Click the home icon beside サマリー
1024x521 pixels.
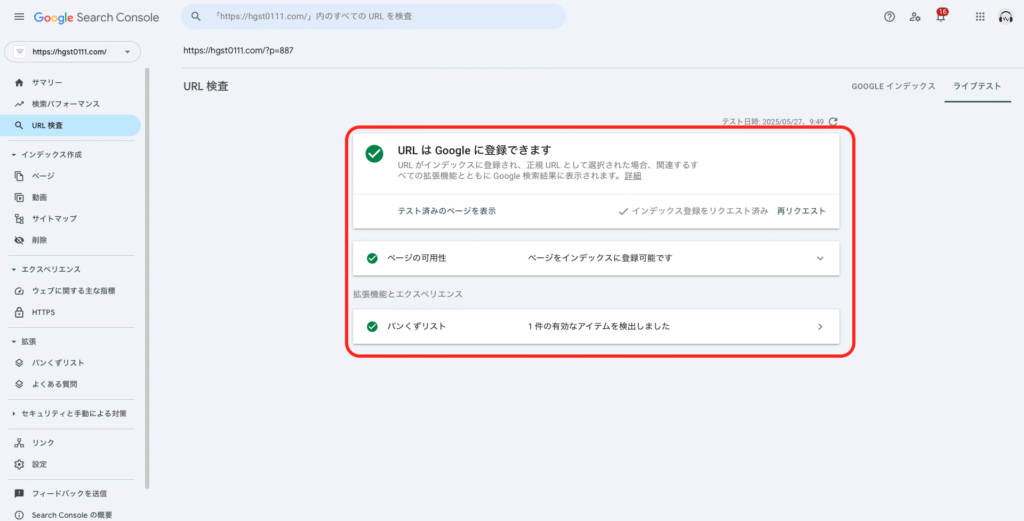click(19, 83)
